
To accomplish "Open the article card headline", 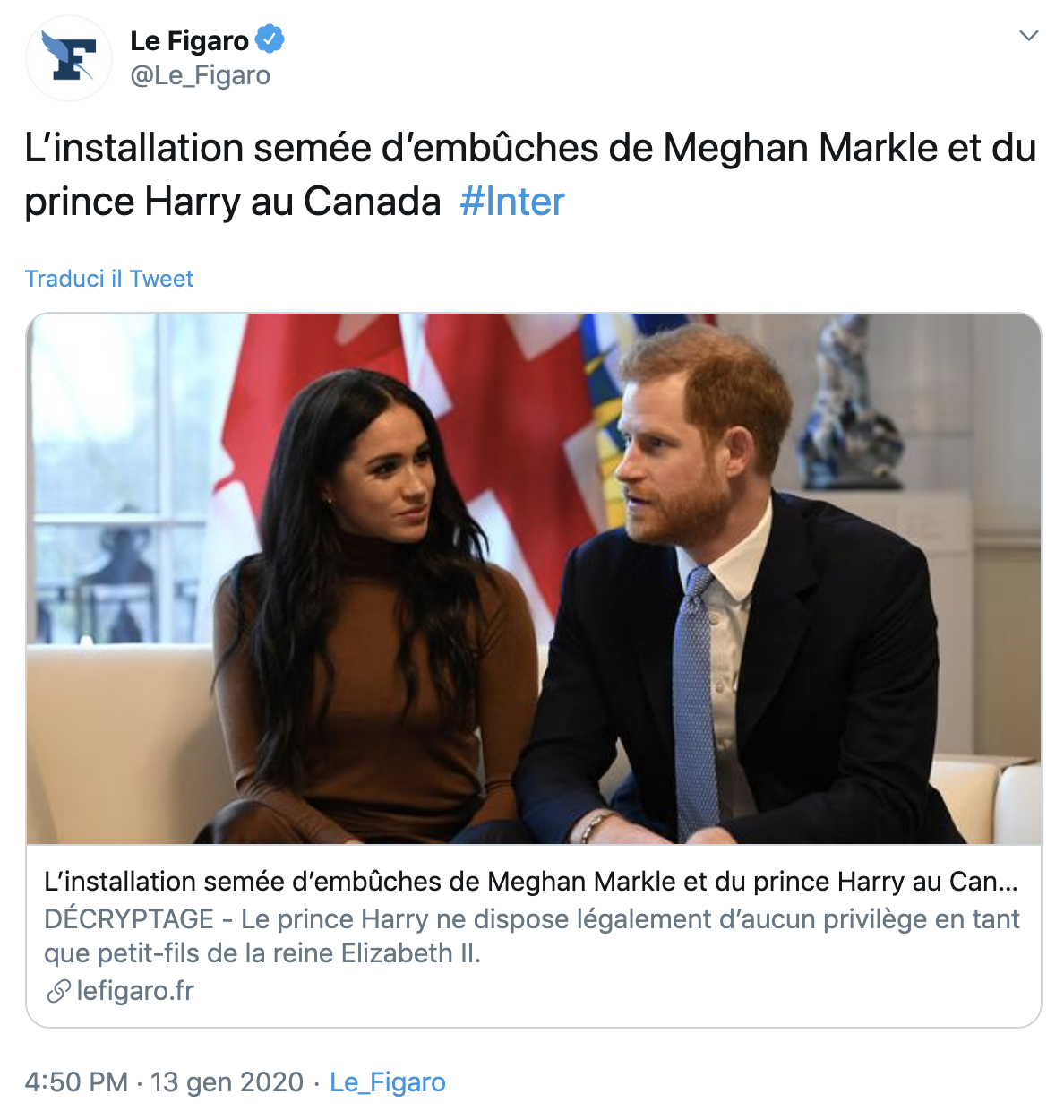I will [x=530, y=882].
